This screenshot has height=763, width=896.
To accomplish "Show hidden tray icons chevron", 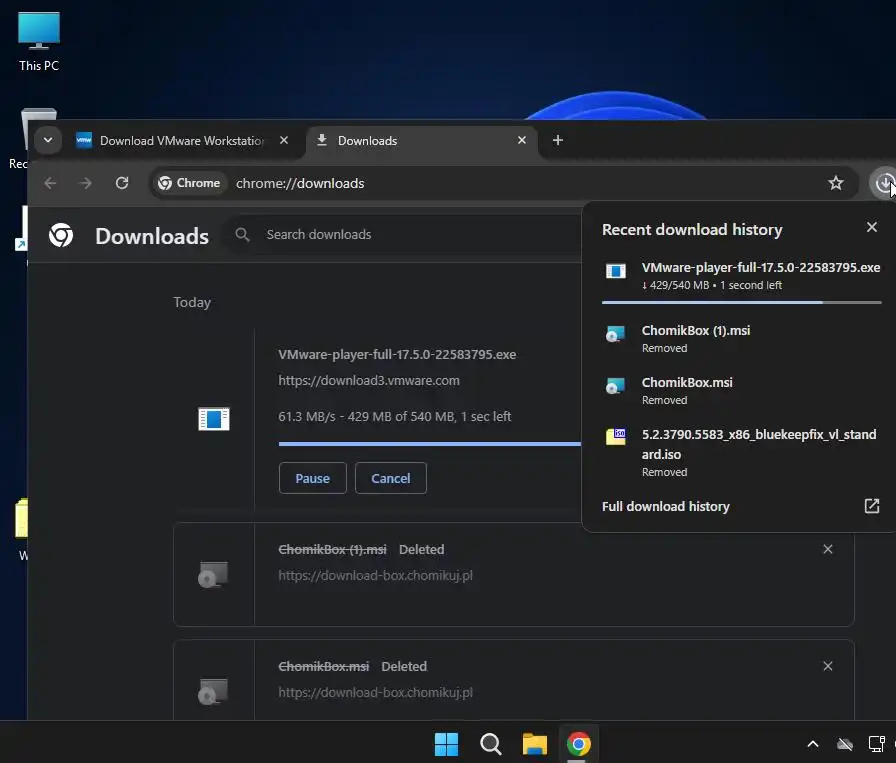I will (813, 744).
